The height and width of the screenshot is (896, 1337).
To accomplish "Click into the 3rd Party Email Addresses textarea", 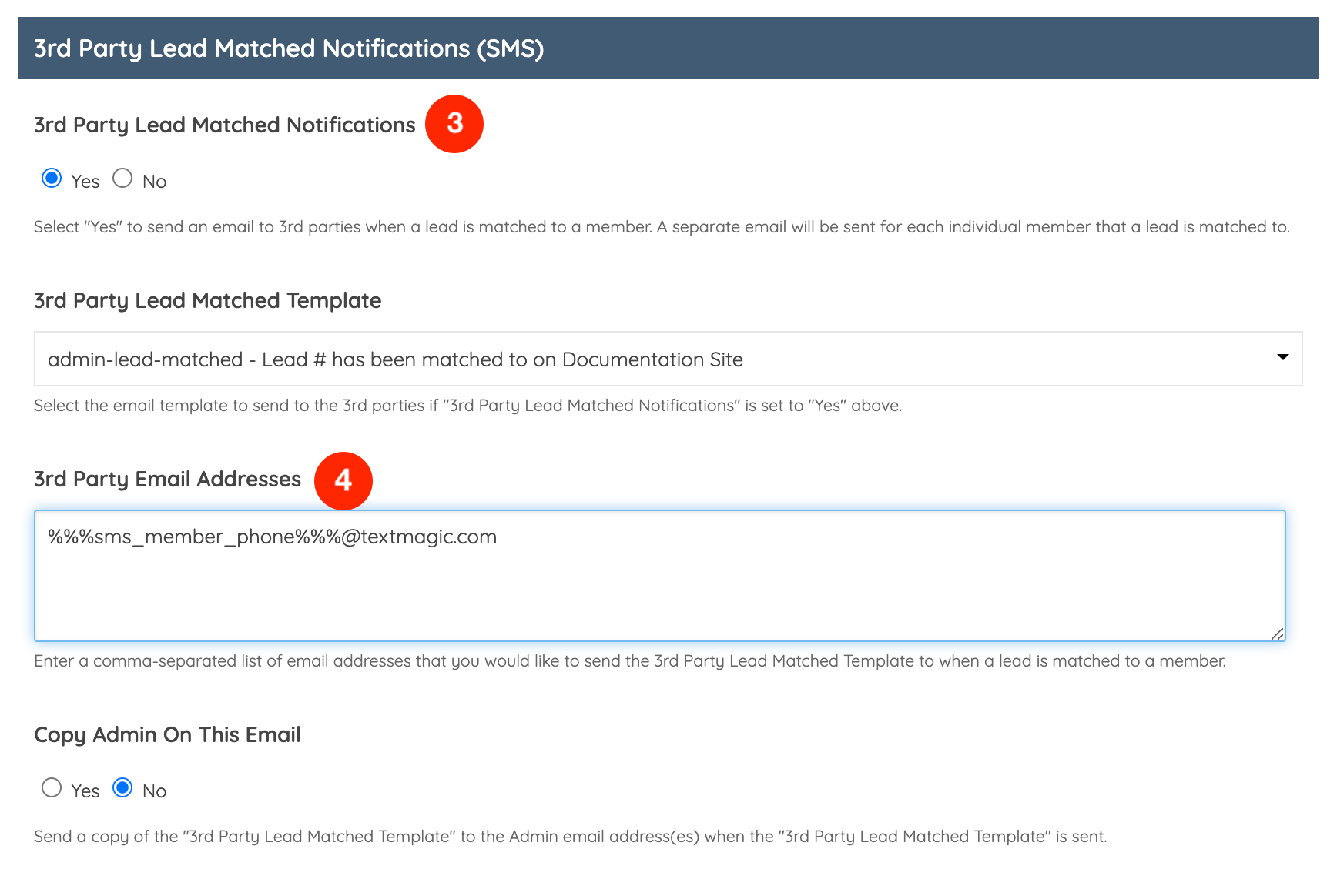I will 659,576.
